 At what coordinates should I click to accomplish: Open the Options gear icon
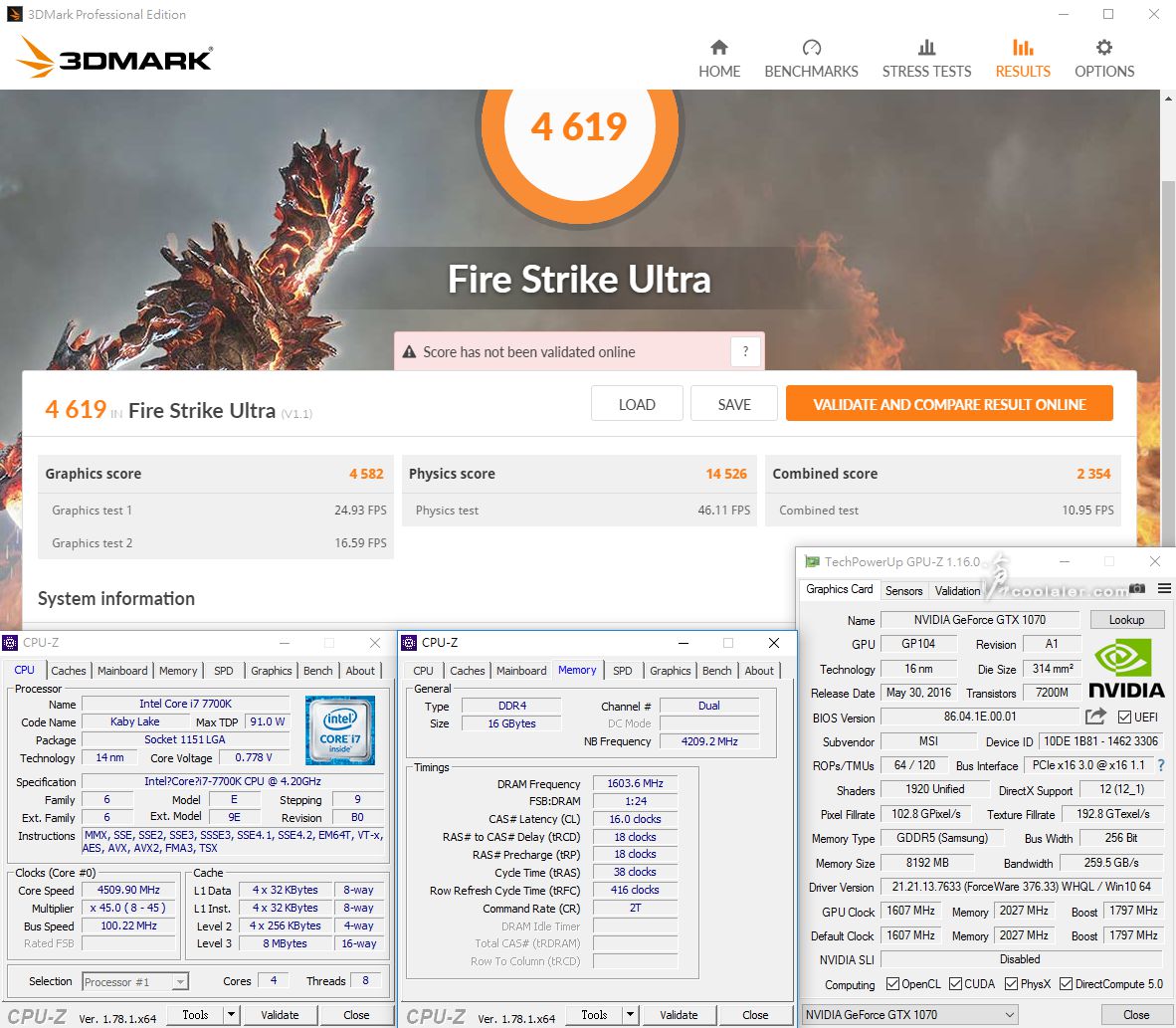coord(1104,48)
